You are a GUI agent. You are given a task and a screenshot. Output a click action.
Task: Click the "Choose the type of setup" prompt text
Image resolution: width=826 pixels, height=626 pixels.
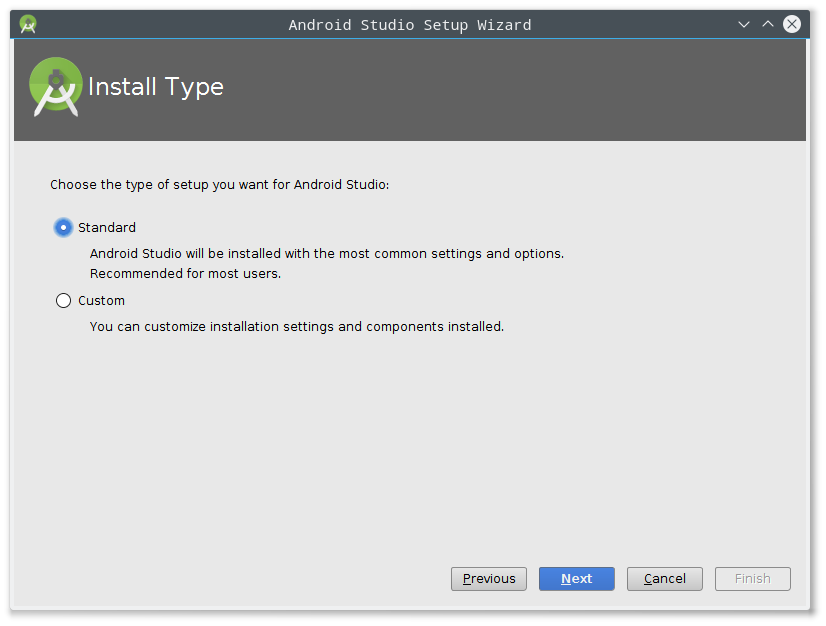220,185
